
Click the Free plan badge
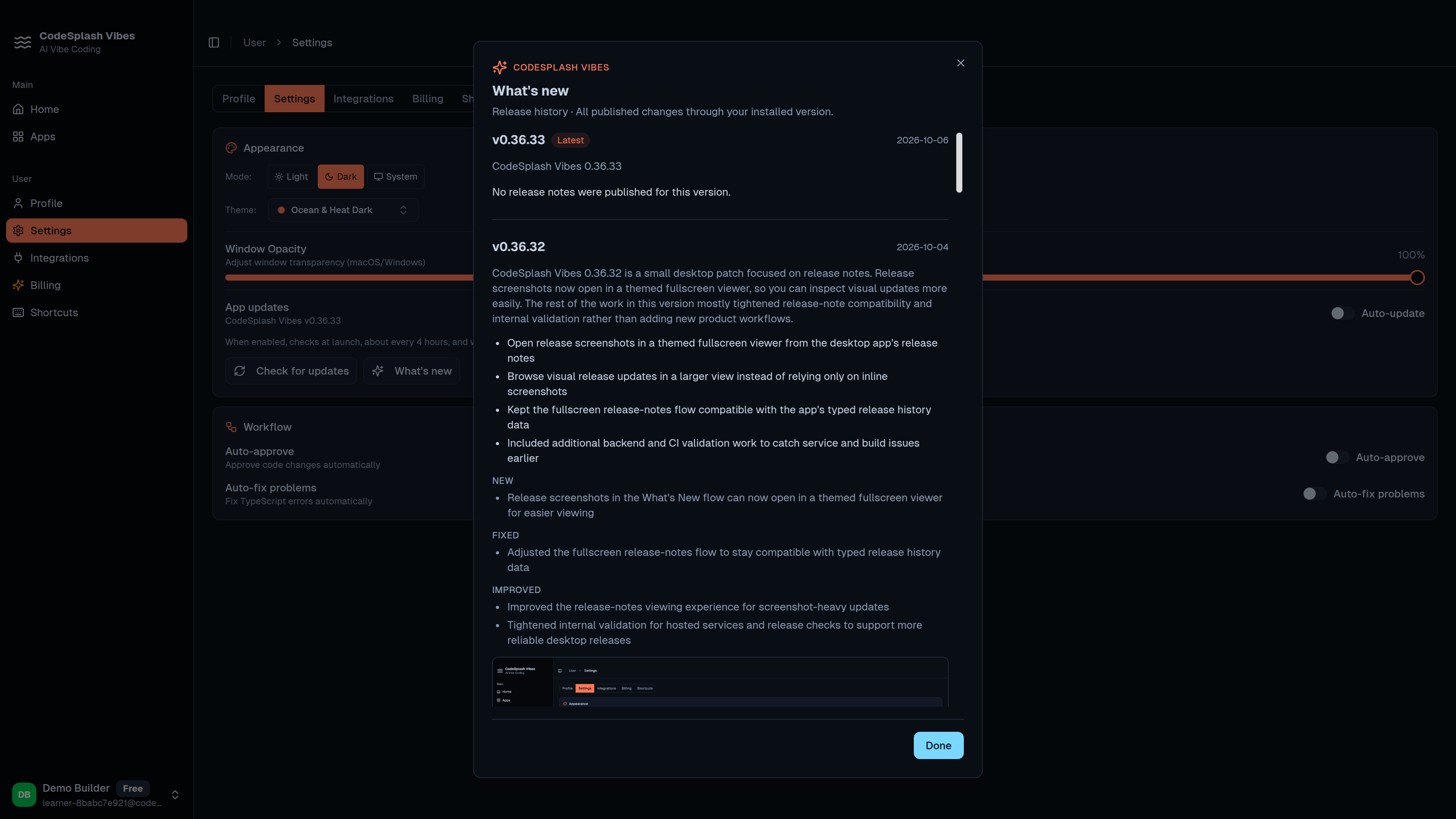point(133,788)
